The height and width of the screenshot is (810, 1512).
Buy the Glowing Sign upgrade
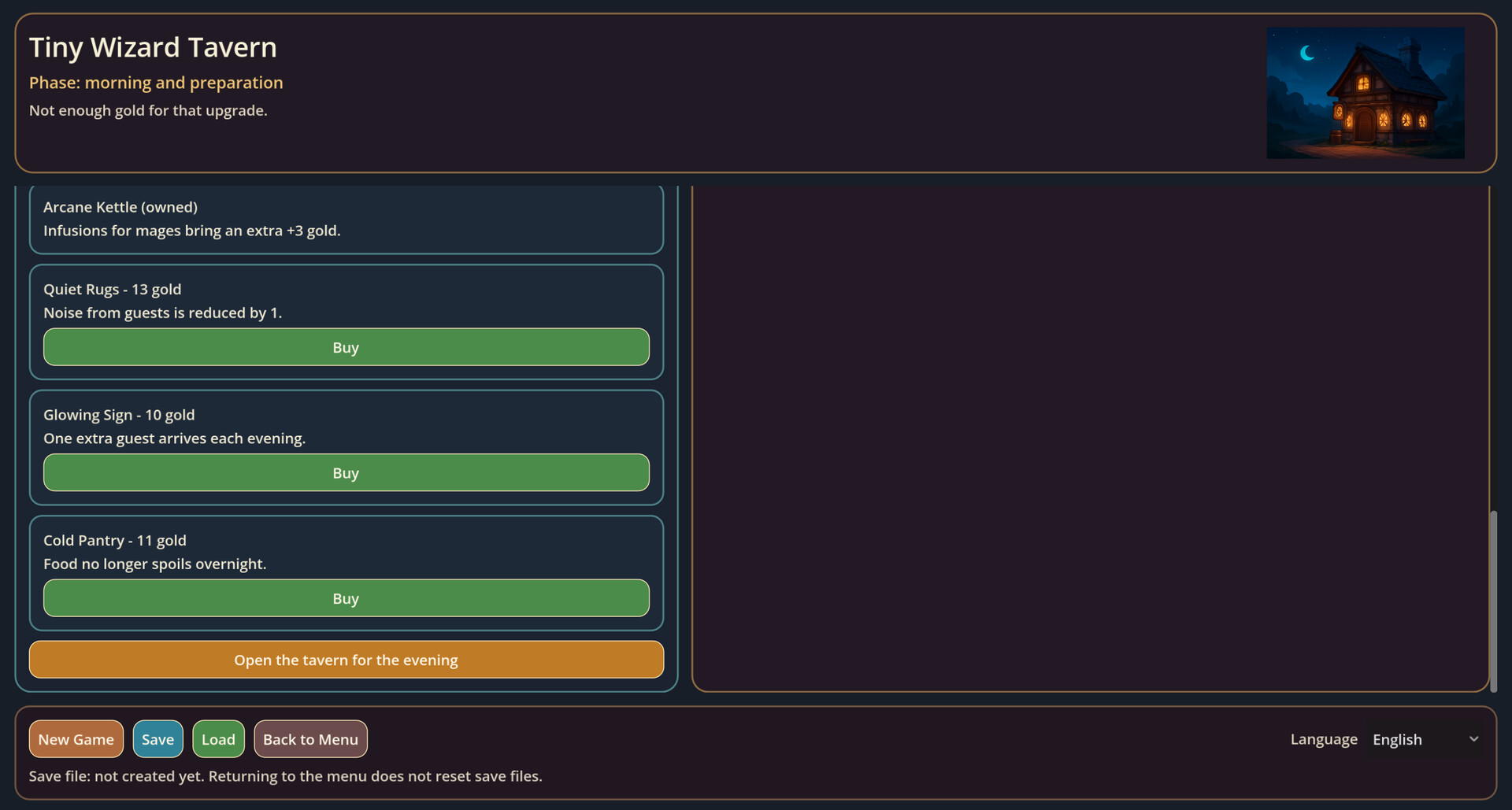(x=346, y=473)
